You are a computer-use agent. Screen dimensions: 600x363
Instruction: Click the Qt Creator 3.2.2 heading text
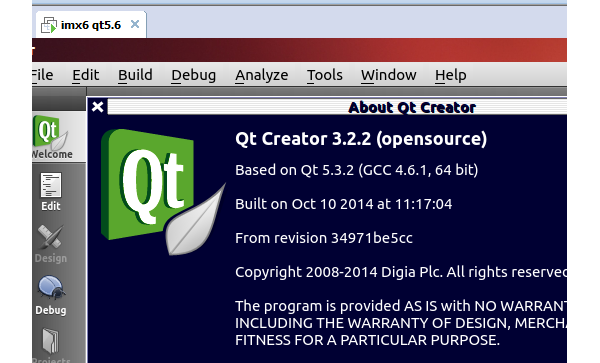pyautogui.click(x=361, y=139)
